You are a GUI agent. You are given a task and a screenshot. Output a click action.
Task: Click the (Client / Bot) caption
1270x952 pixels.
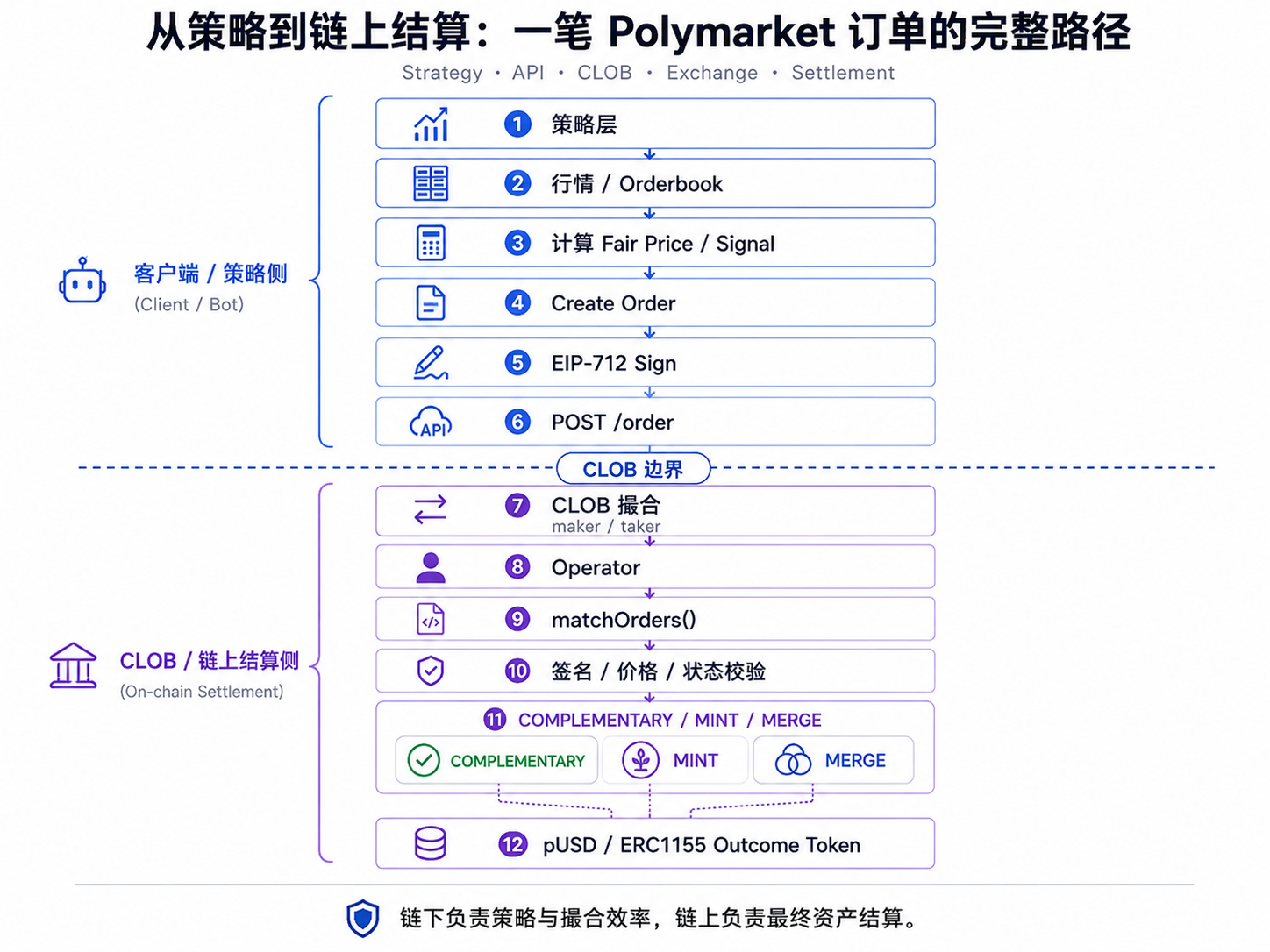coord(189,304)
